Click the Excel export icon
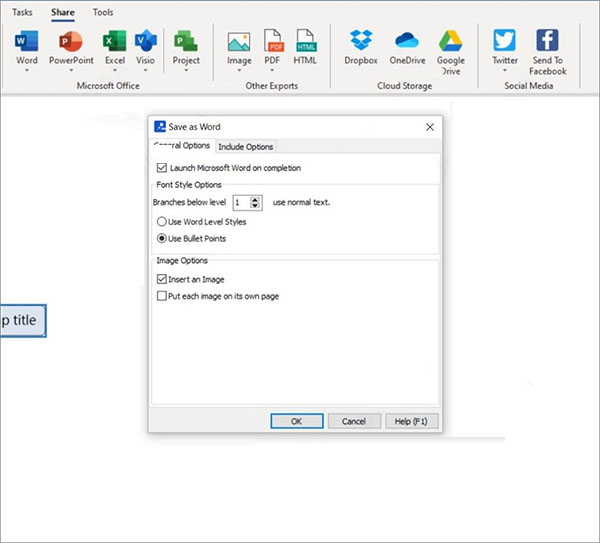The width and height of the screenshot is (600, 543). (x=114, y=41)
